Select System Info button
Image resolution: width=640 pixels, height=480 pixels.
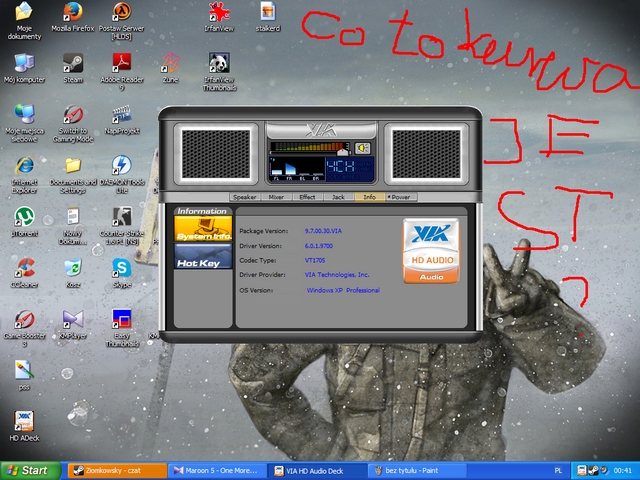203,229
